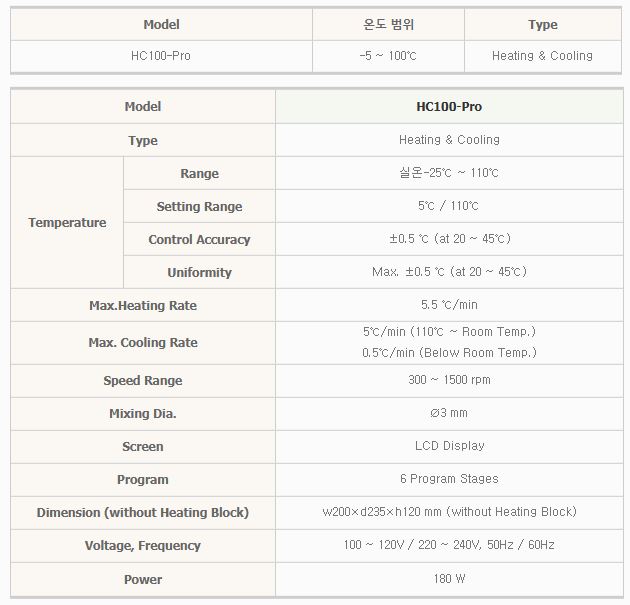Click the Max. Cooling Rate label
The height and width of the screenshot is (605, 630).
pos(143,343)
